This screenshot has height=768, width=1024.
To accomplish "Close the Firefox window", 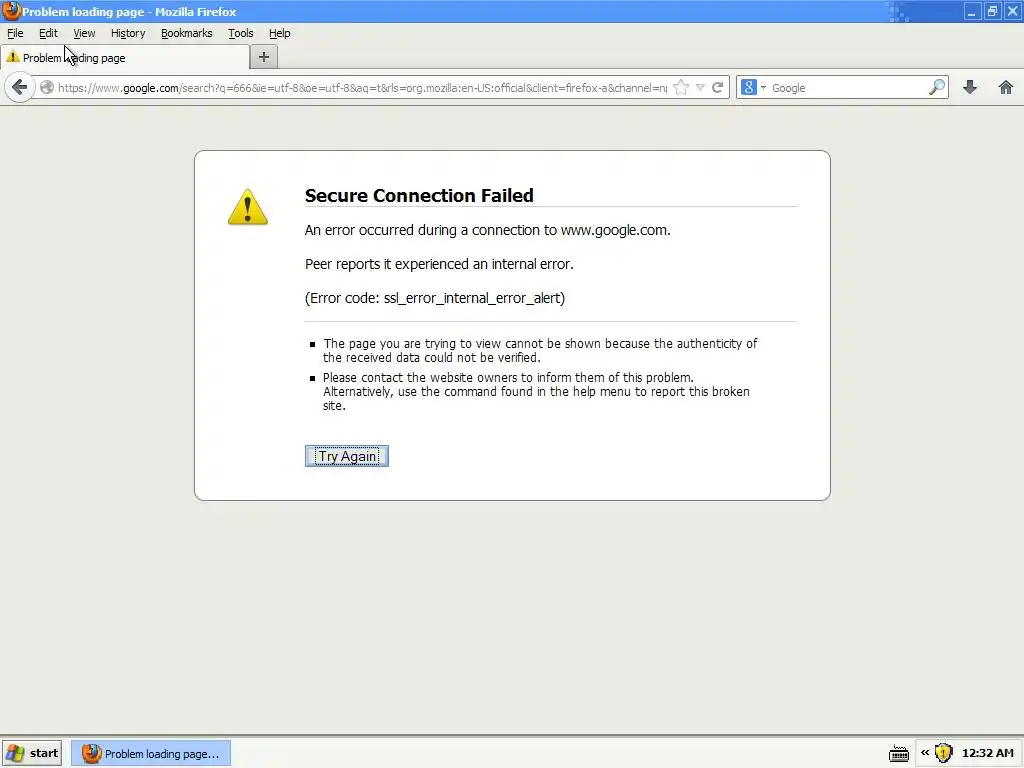I will point(1012,12).
